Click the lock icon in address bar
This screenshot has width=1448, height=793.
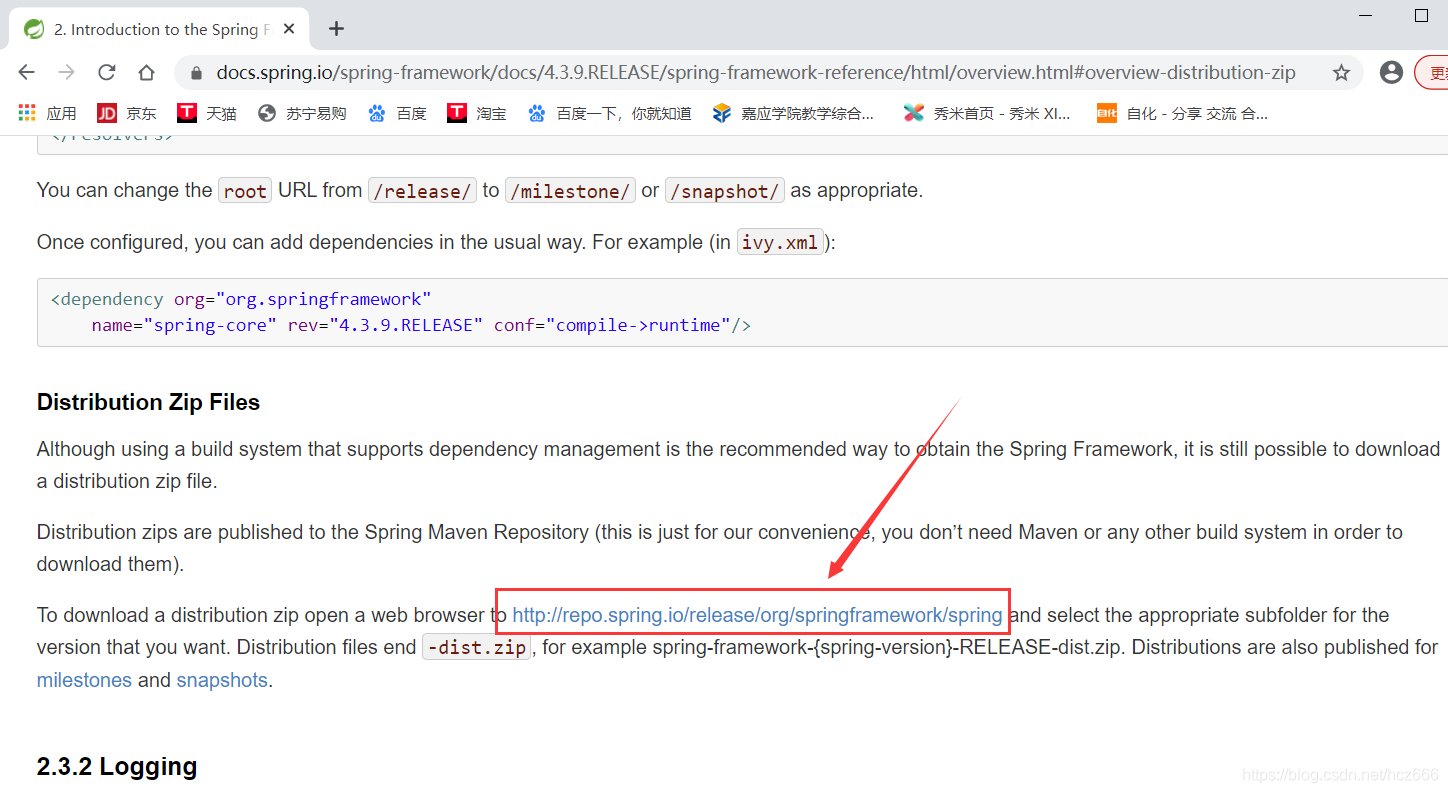coord(196,73)
